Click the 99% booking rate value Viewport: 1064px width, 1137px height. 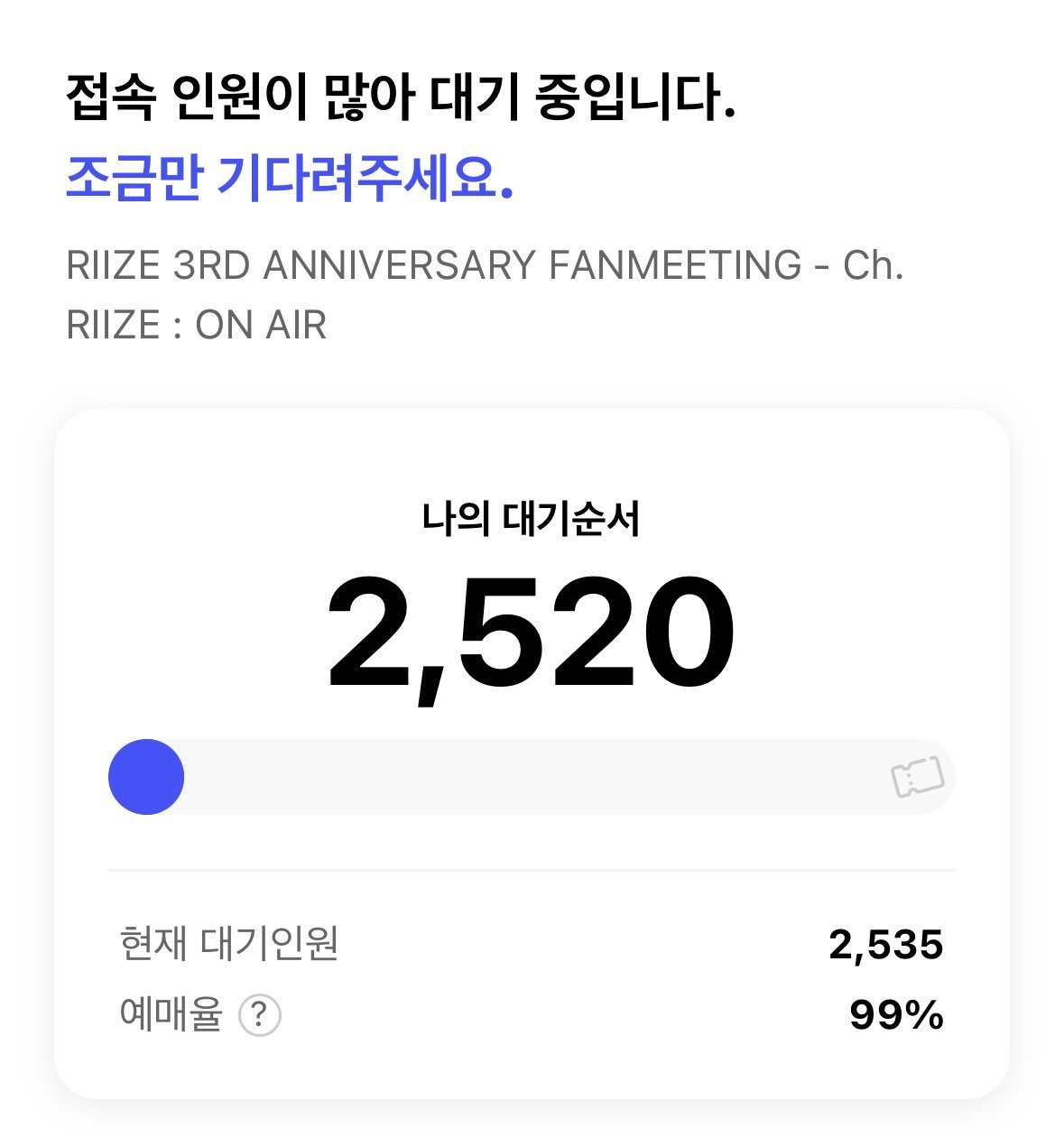(896, 1015)
